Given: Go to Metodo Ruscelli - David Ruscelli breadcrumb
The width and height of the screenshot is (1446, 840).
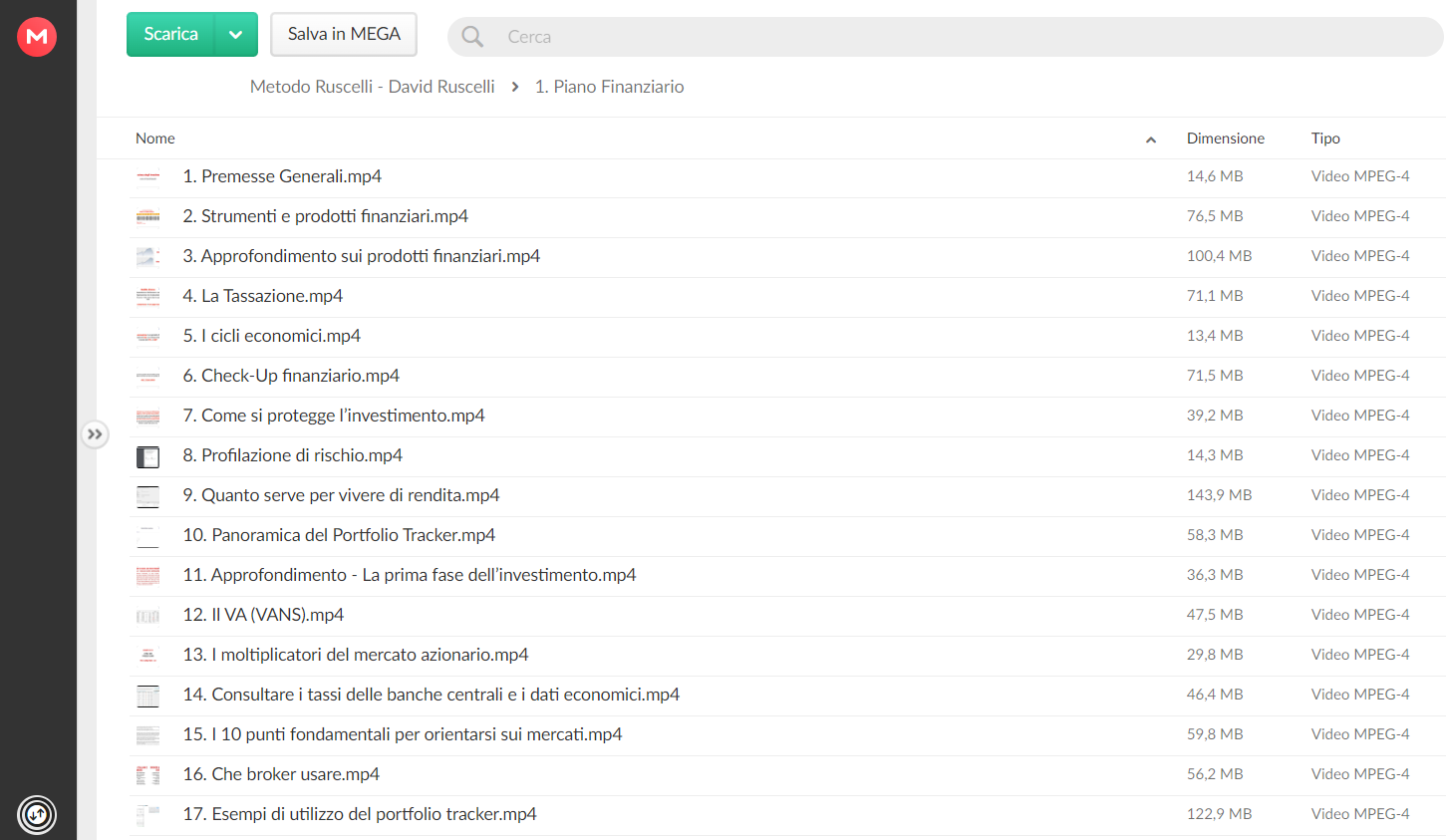Looking at the screenshot, I should click(x=373, y=87).
